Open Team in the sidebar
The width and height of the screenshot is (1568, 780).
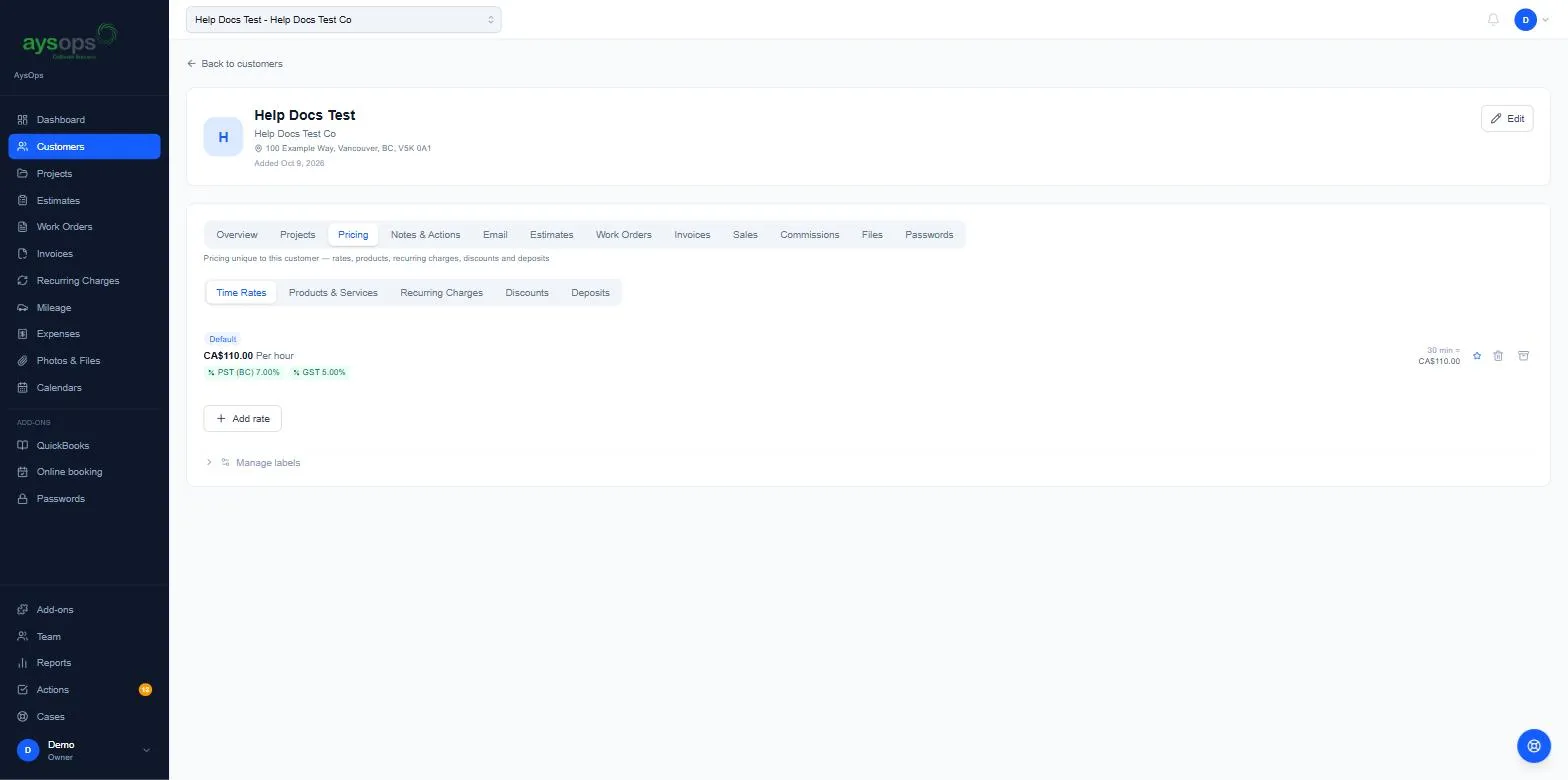84,637
